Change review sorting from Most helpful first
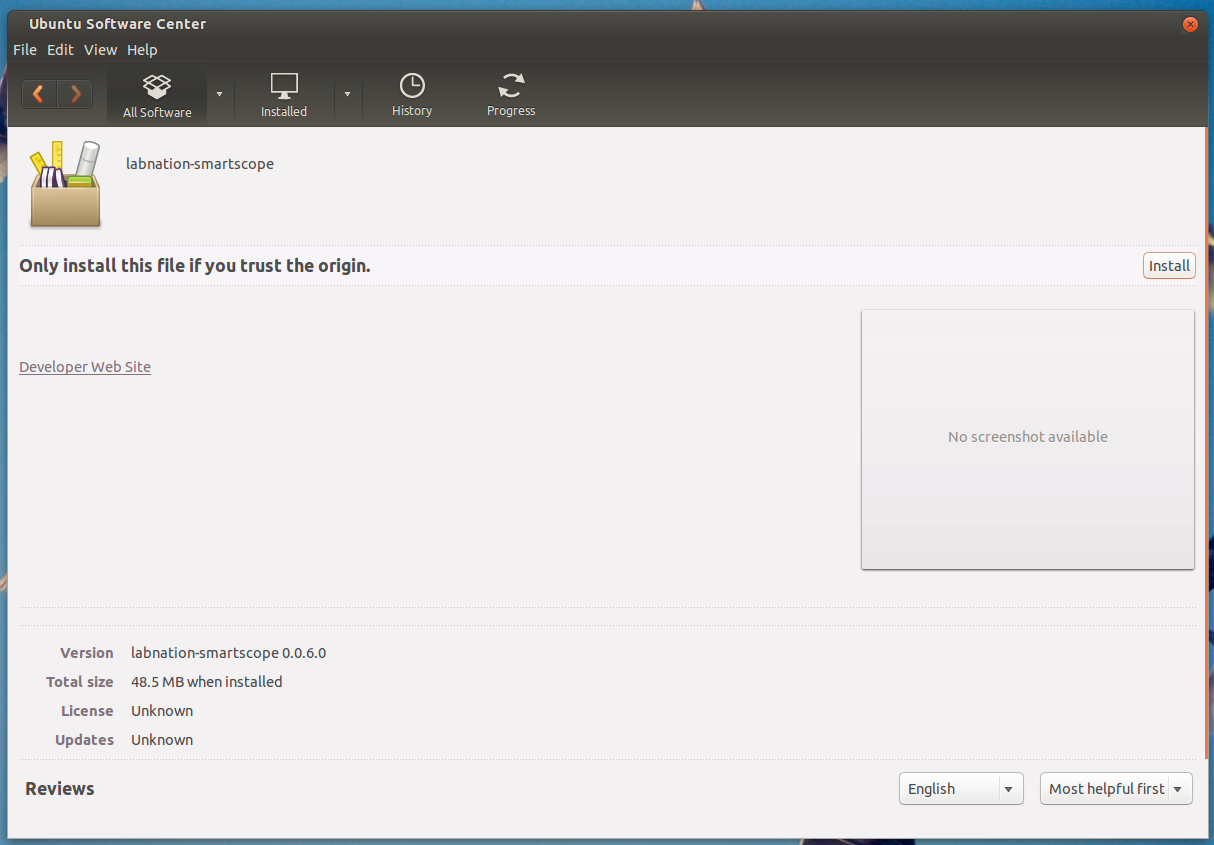This screenshot has width=1214, height=845. [x=1115, y=788]
